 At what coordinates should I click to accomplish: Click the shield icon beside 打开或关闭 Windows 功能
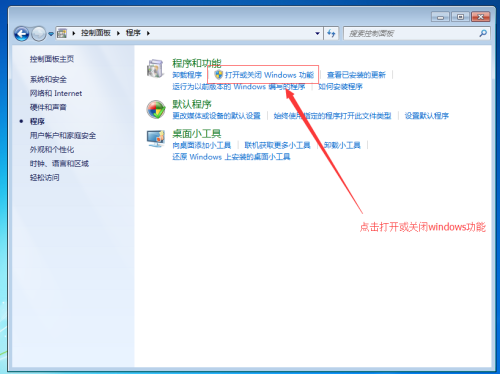[218, 74]
